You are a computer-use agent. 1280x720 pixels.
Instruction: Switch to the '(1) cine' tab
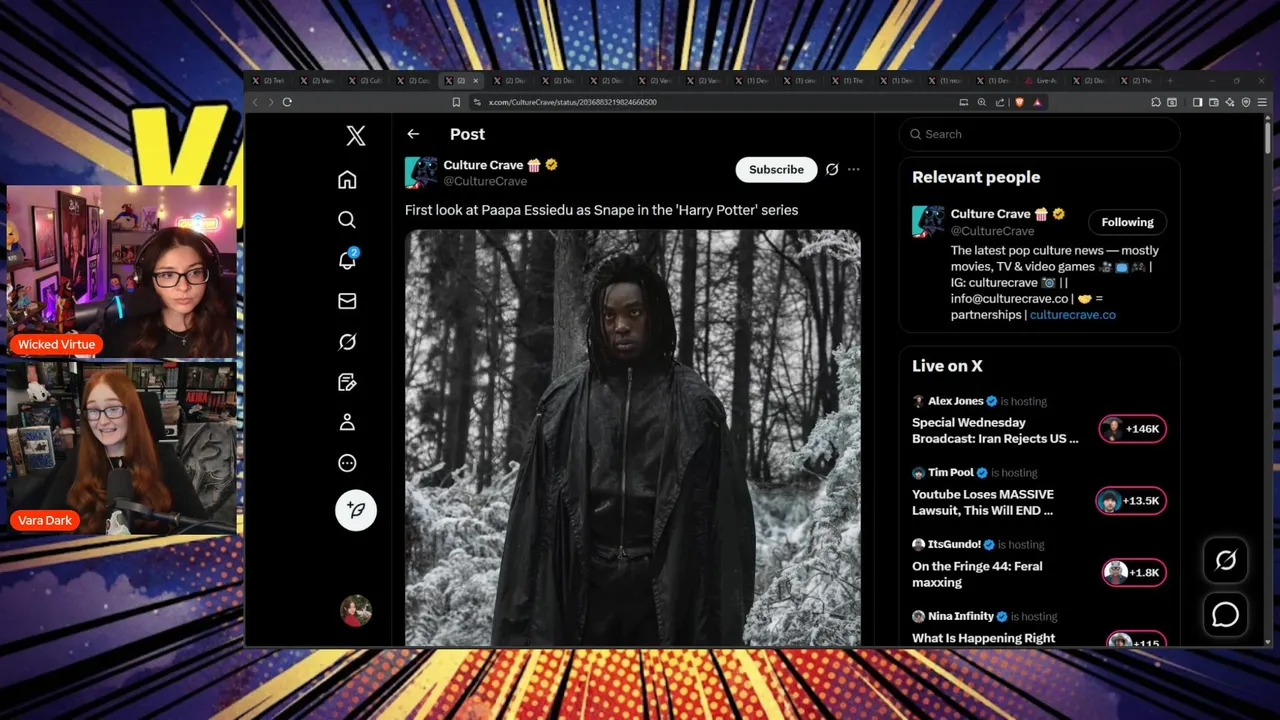click(802, 81)
